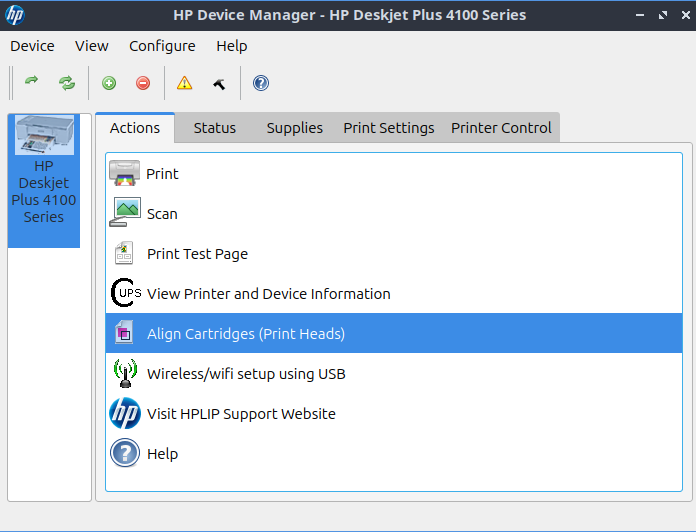696x532 pixels.
Task: Select Align Cartridges (Print Heads) text
Action: pos(246,334)
